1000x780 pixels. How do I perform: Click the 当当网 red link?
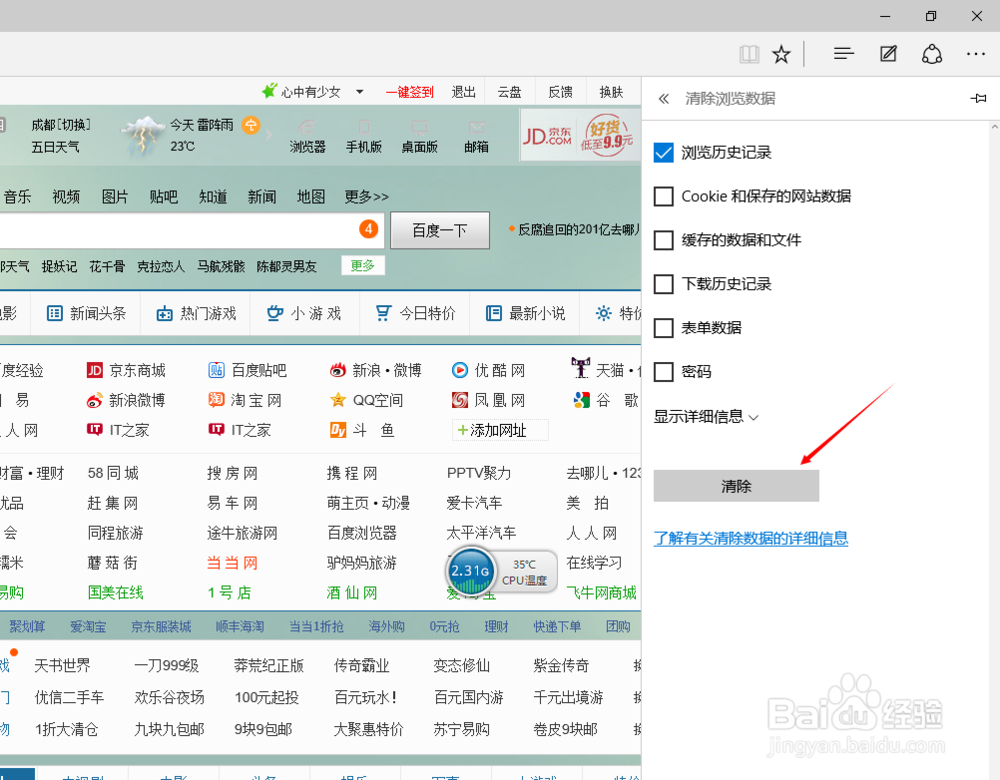[232, 563]
